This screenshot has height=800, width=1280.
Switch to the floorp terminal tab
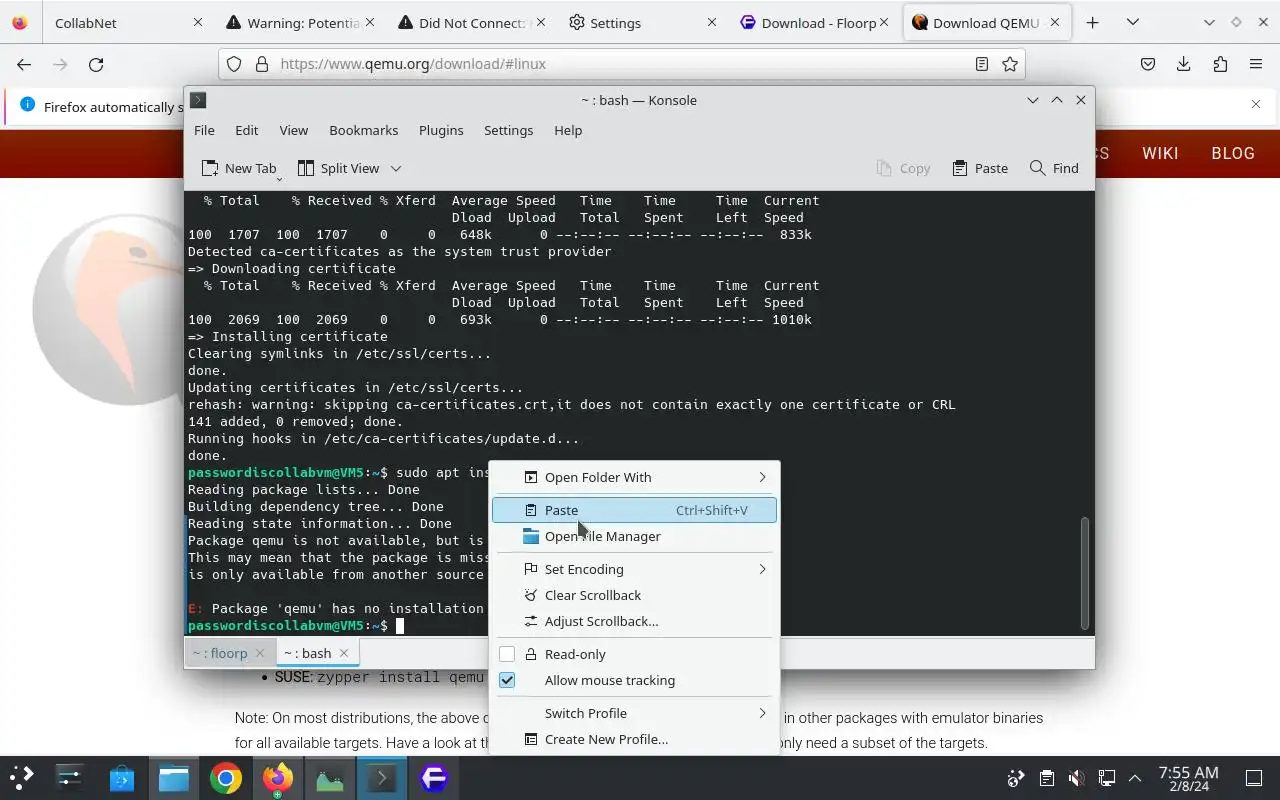pyautogui.click(x=220, y=653)
